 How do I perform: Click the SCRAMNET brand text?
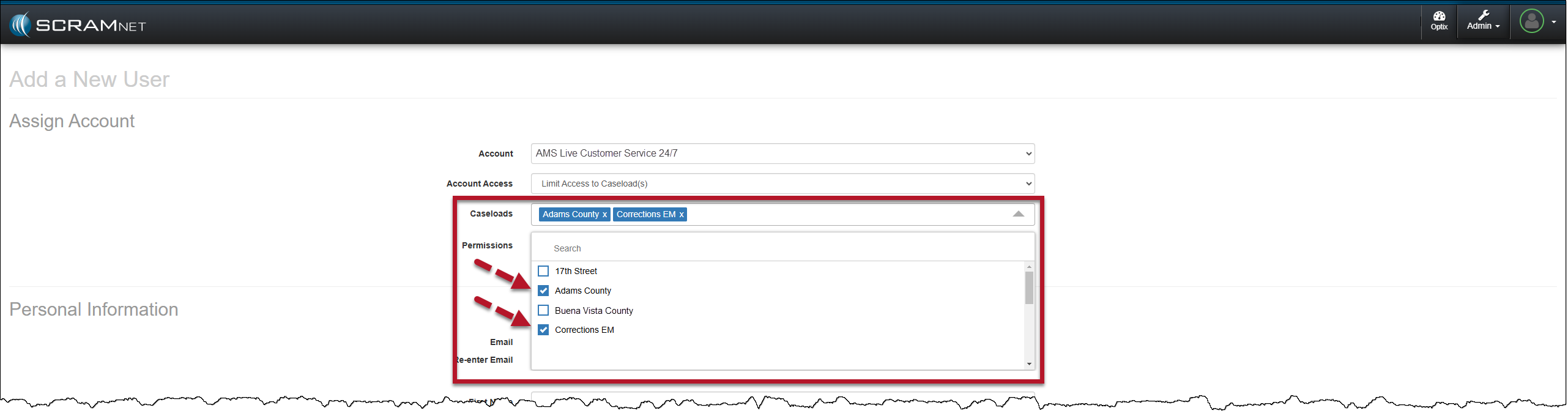pos(91,26)
